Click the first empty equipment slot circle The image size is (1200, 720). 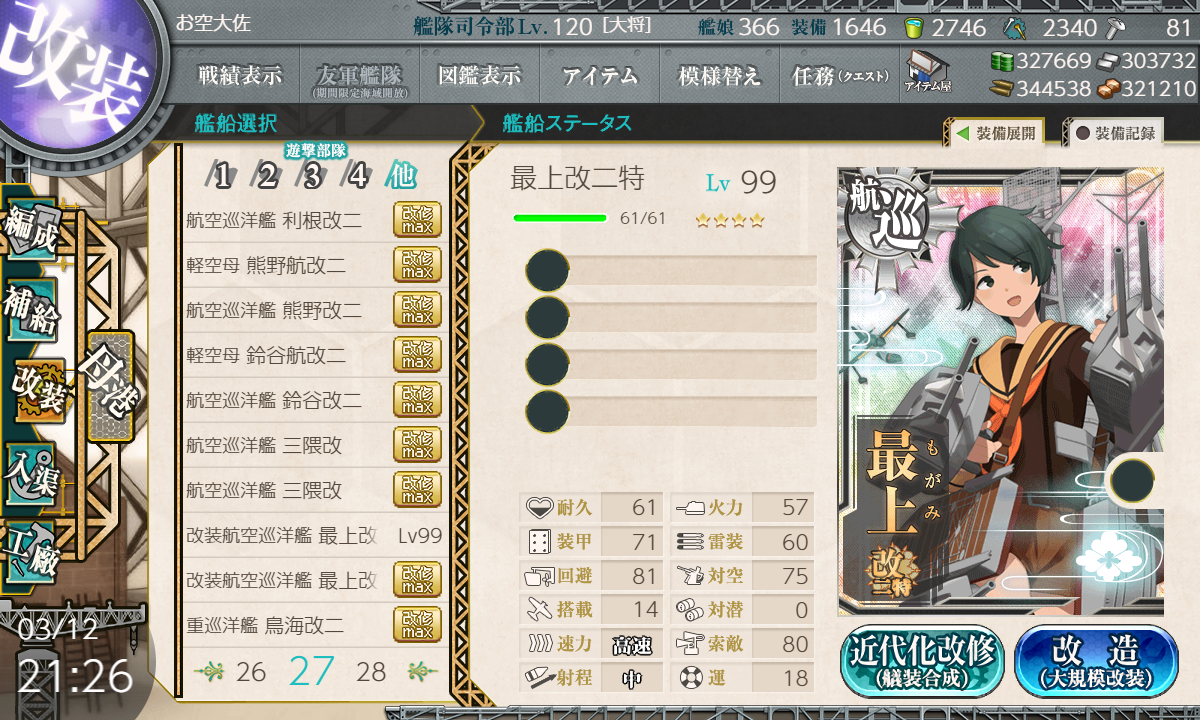[548, 271]
